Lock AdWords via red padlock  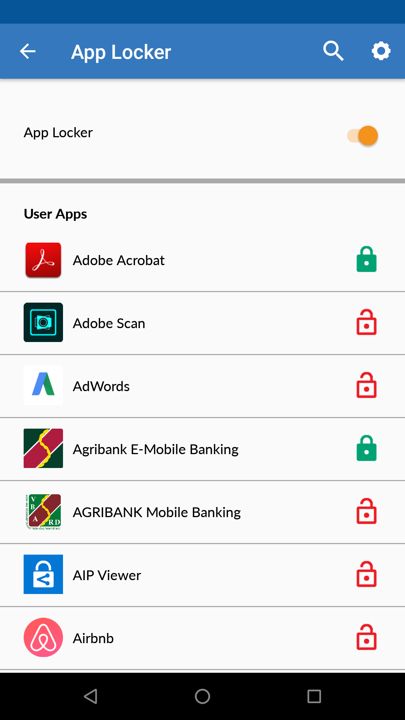pos(366,385)
